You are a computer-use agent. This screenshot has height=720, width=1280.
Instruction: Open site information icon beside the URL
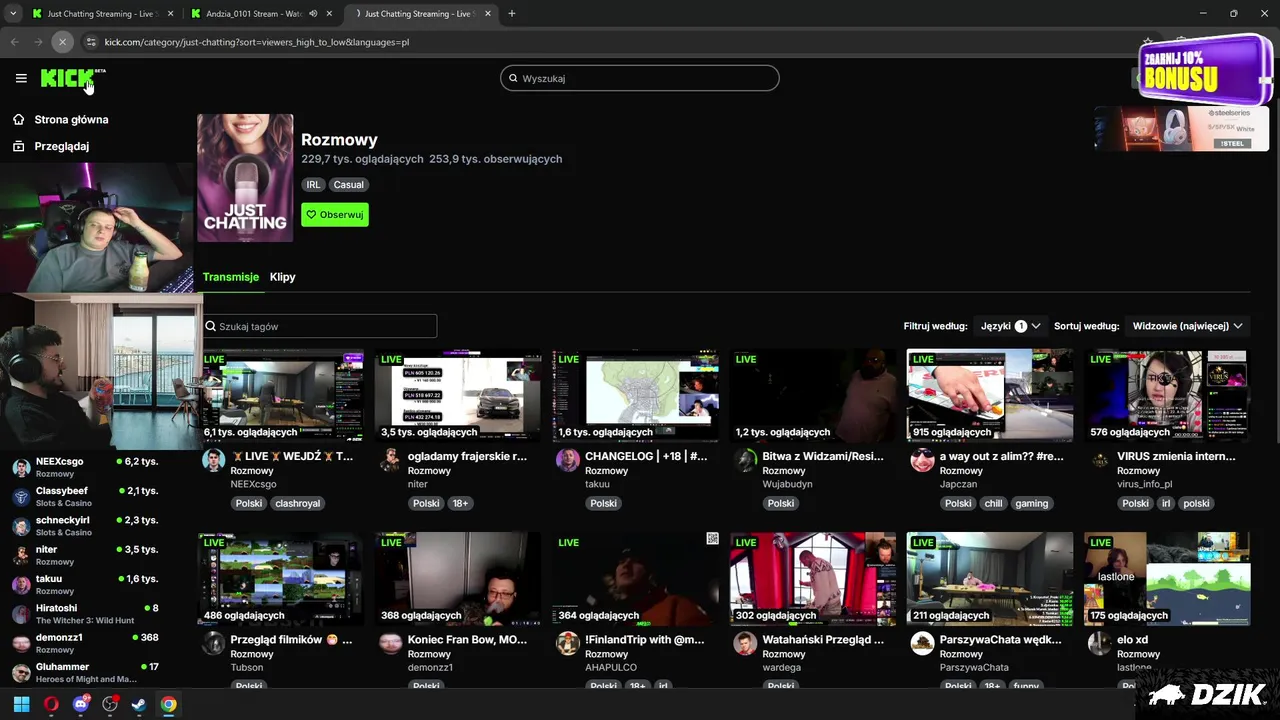(90, 42)
